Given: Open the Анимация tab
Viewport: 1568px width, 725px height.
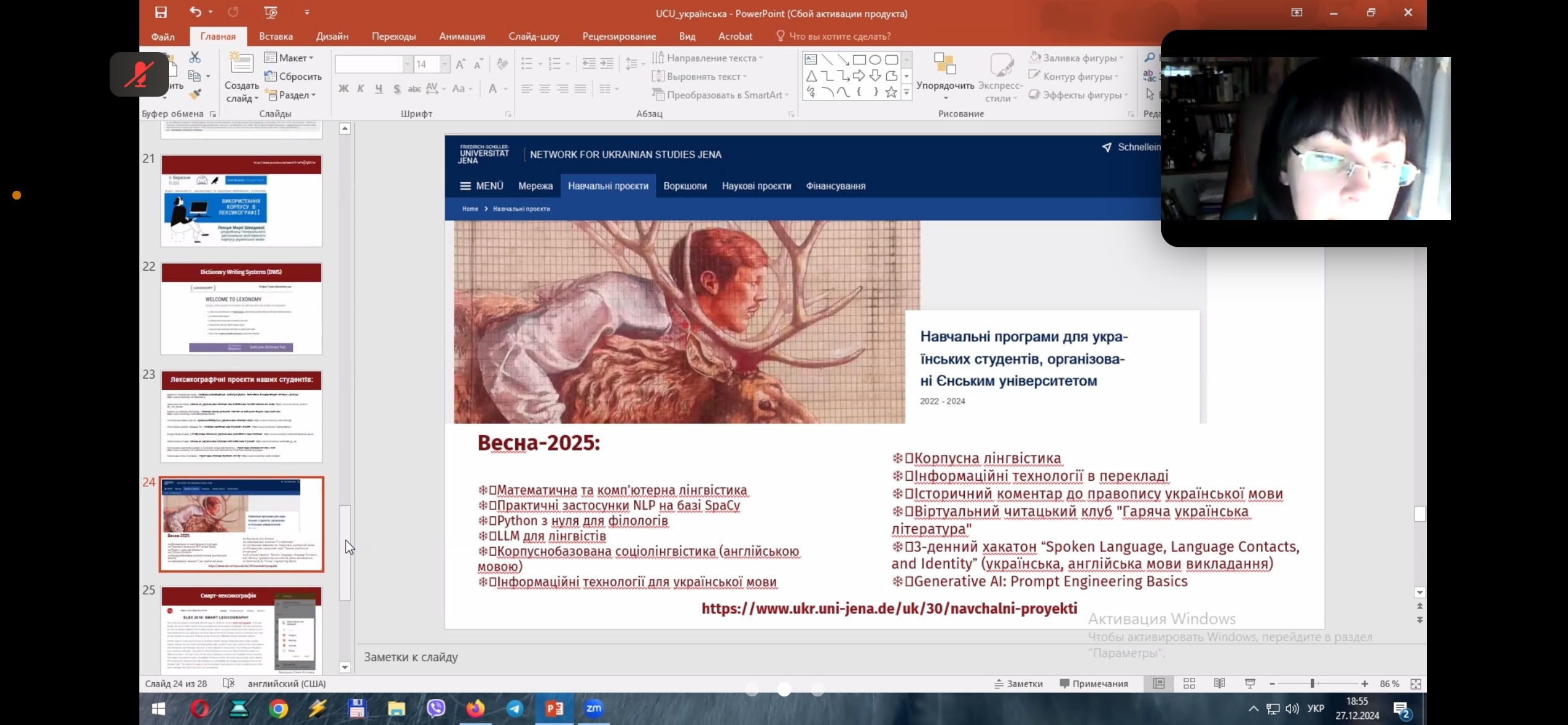Looking at the screenshot, I should (x=462, y=36).
